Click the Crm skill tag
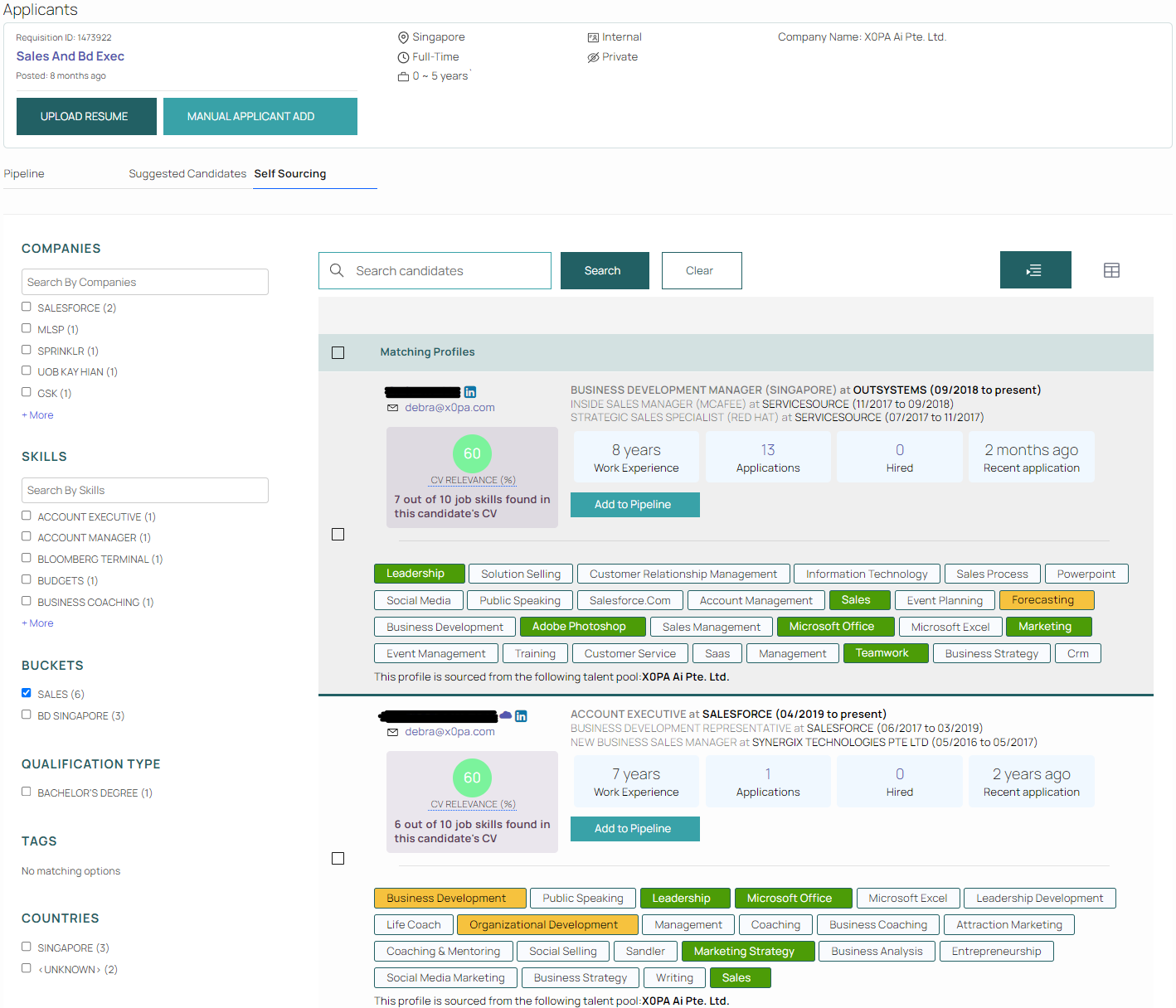The width and height of the screenshot is (1176, 1008). 1078,653
